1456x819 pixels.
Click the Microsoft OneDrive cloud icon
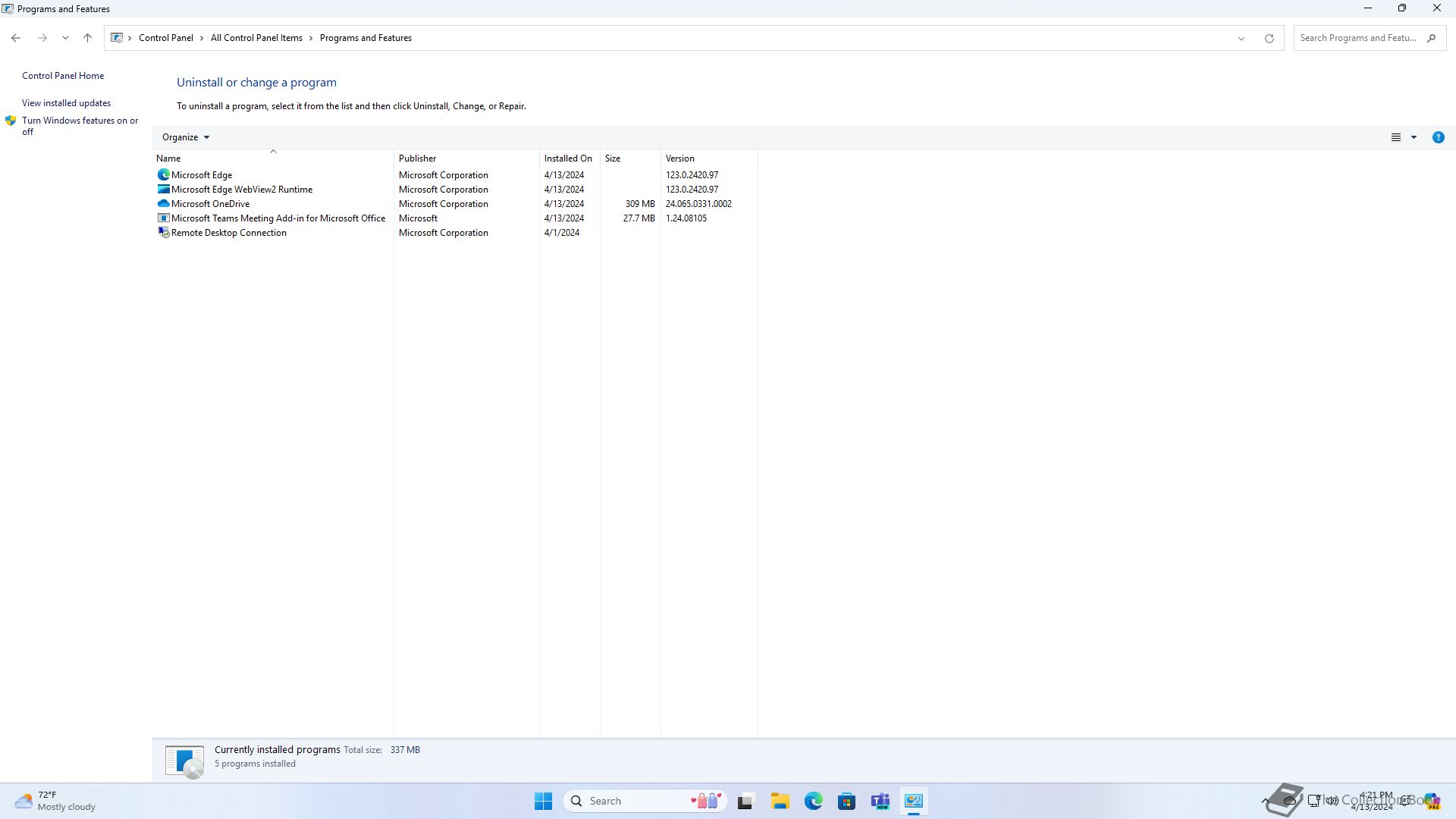(x=163, y=204)
